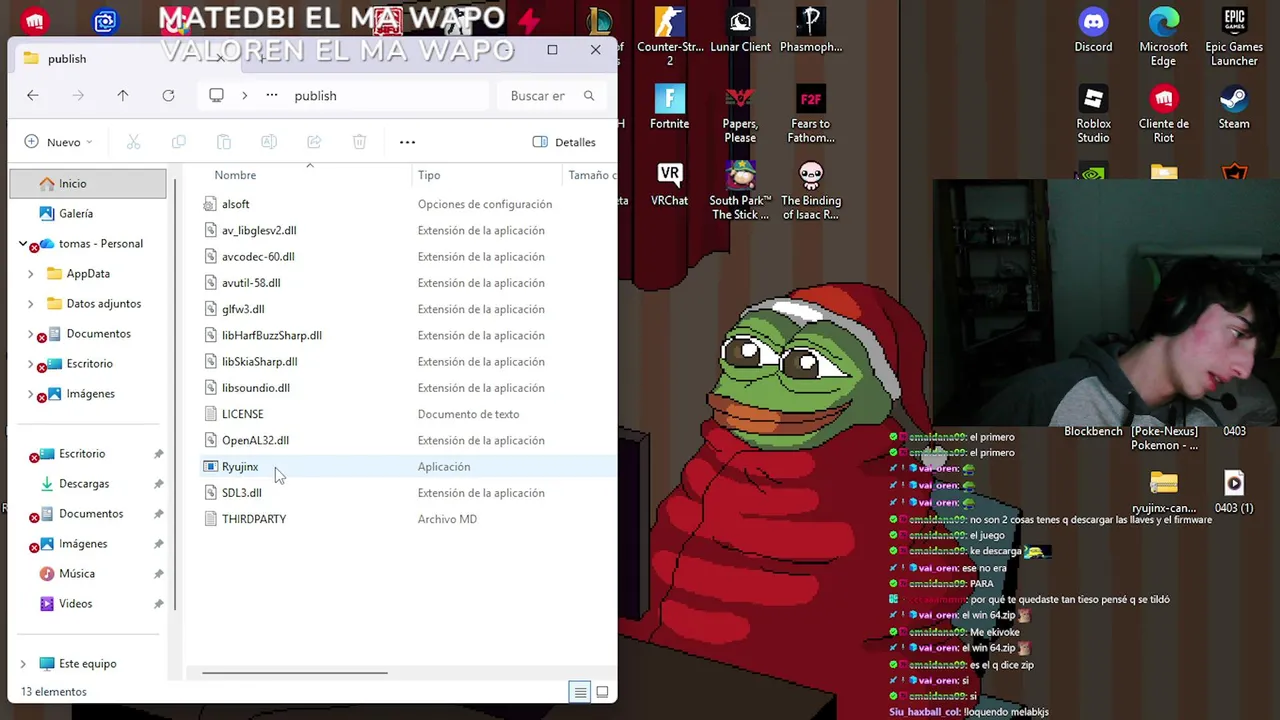This screenshot has width=1280, height=720.
Task: Click the navigation pane vertical scrollbar
Action: pyautogui.click(x=176, y=395)
